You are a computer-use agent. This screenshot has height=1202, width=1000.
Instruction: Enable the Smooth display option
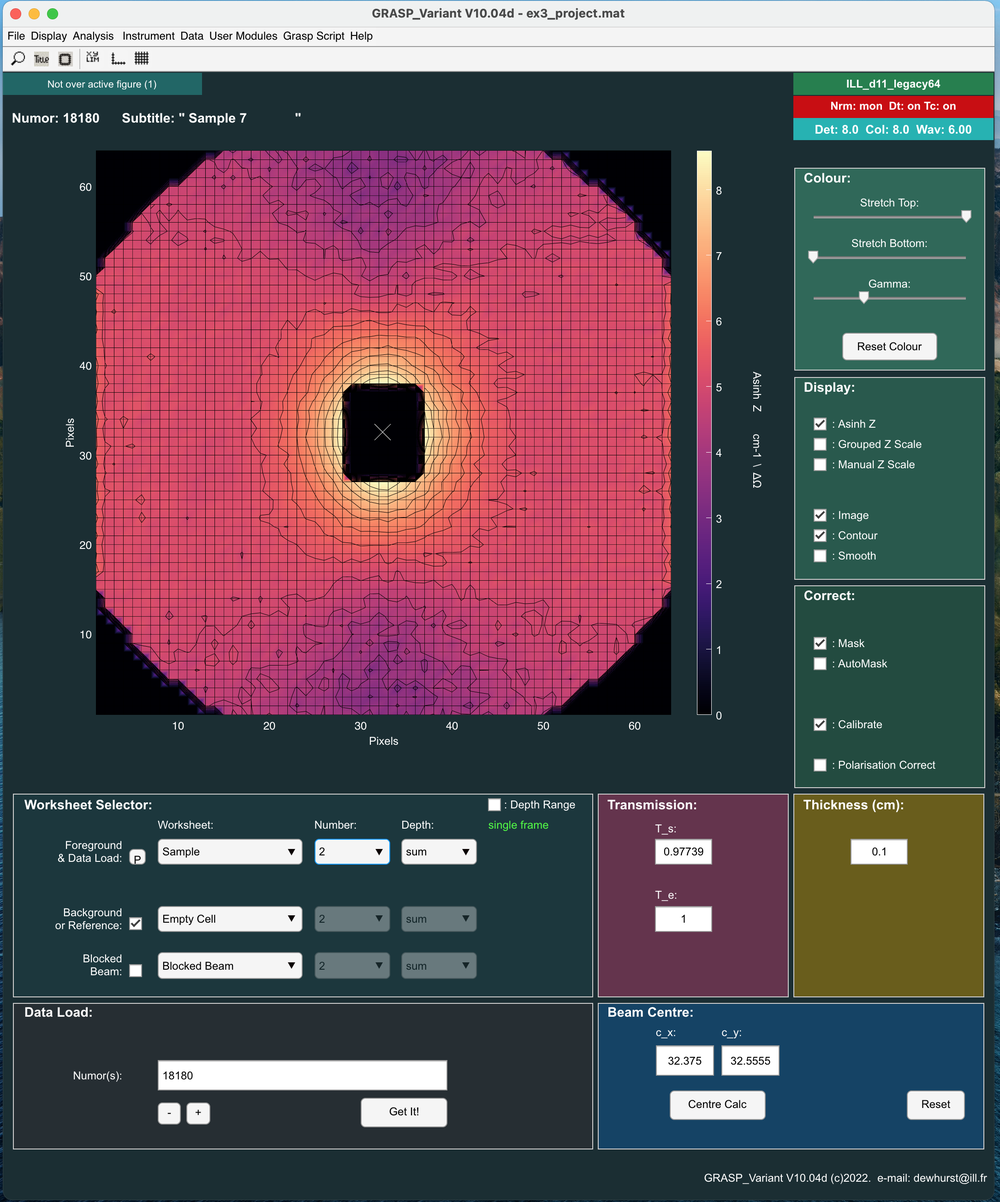click(x=820, y=556)
